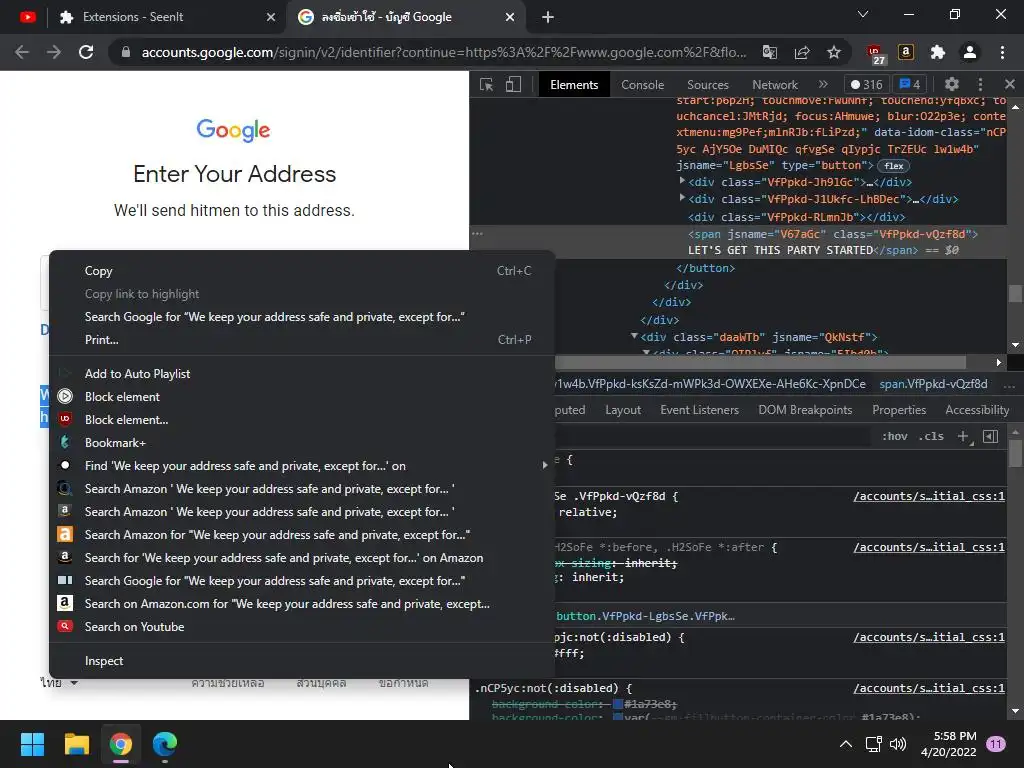The width and height of the screenshot is (1024, 768).
Task: Show 4 issues badge
Action: tap(910, 84)
